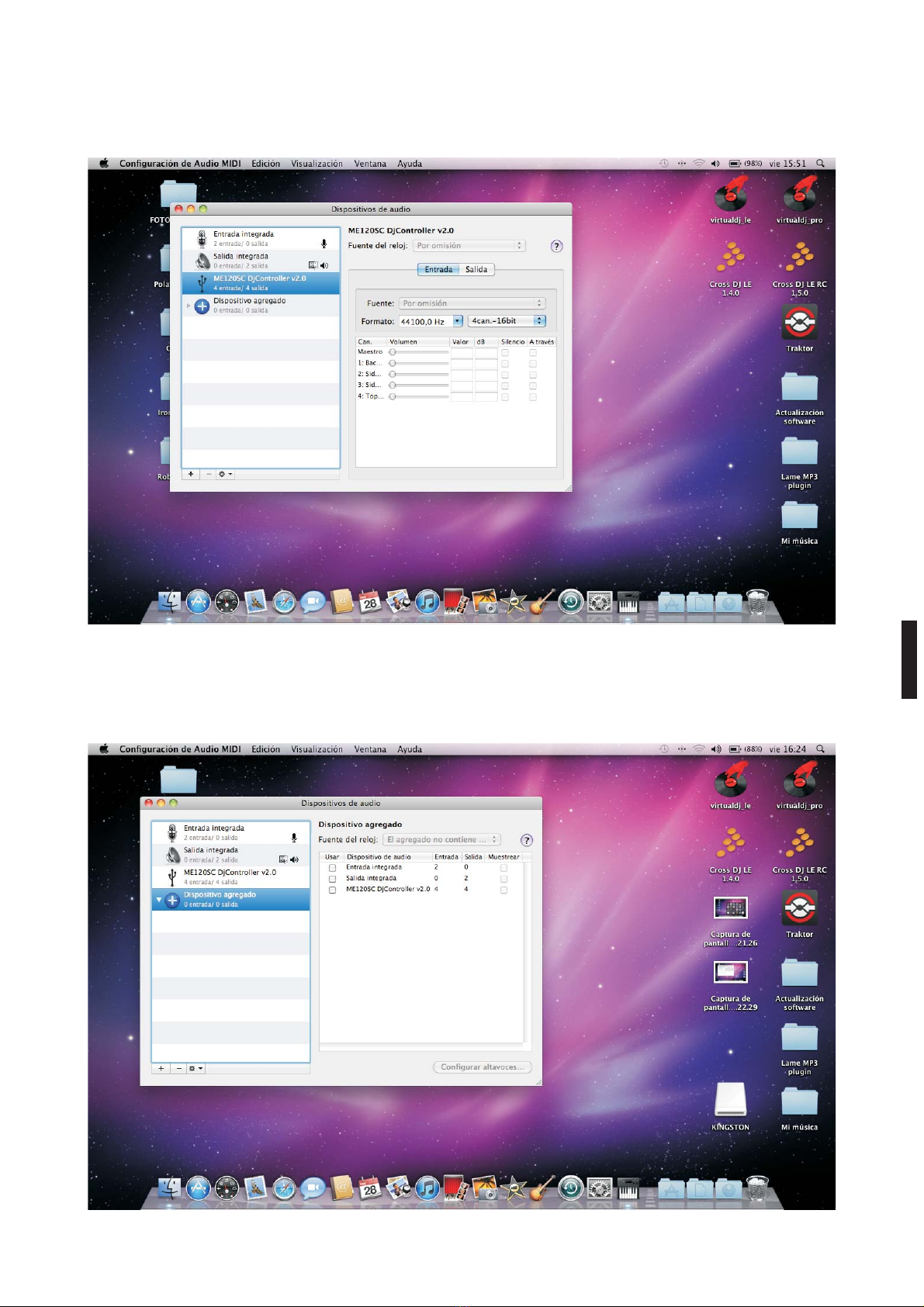Screen dimensions: 924x1307
Task: Open gear action menu in upper Dispositivos de audio window
Action: [x=225, y=474]
